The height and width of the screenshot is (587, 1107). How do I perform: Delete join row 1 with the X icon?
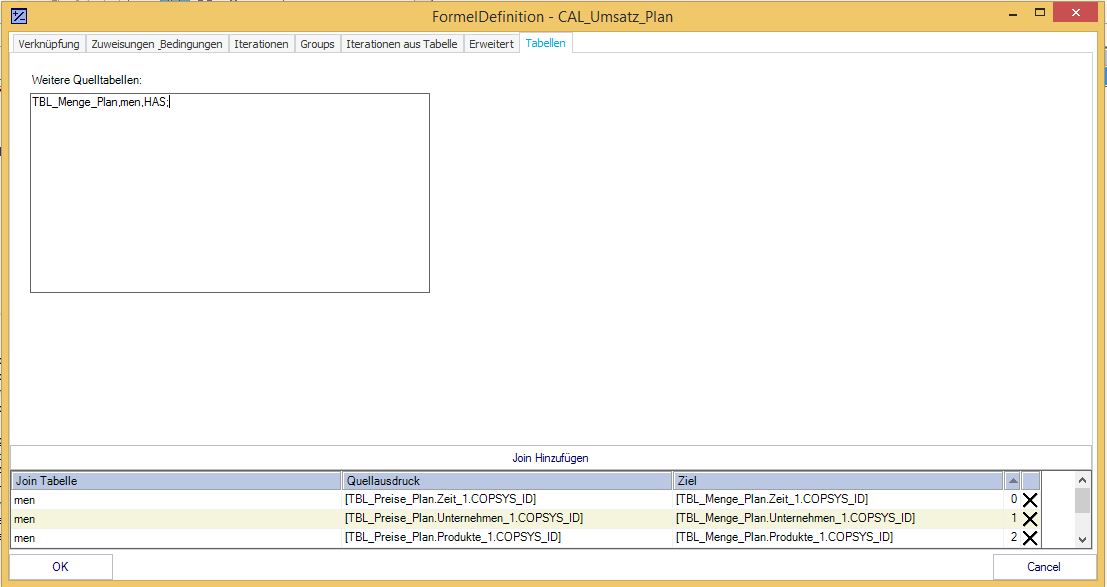(x=1030, y=519)
